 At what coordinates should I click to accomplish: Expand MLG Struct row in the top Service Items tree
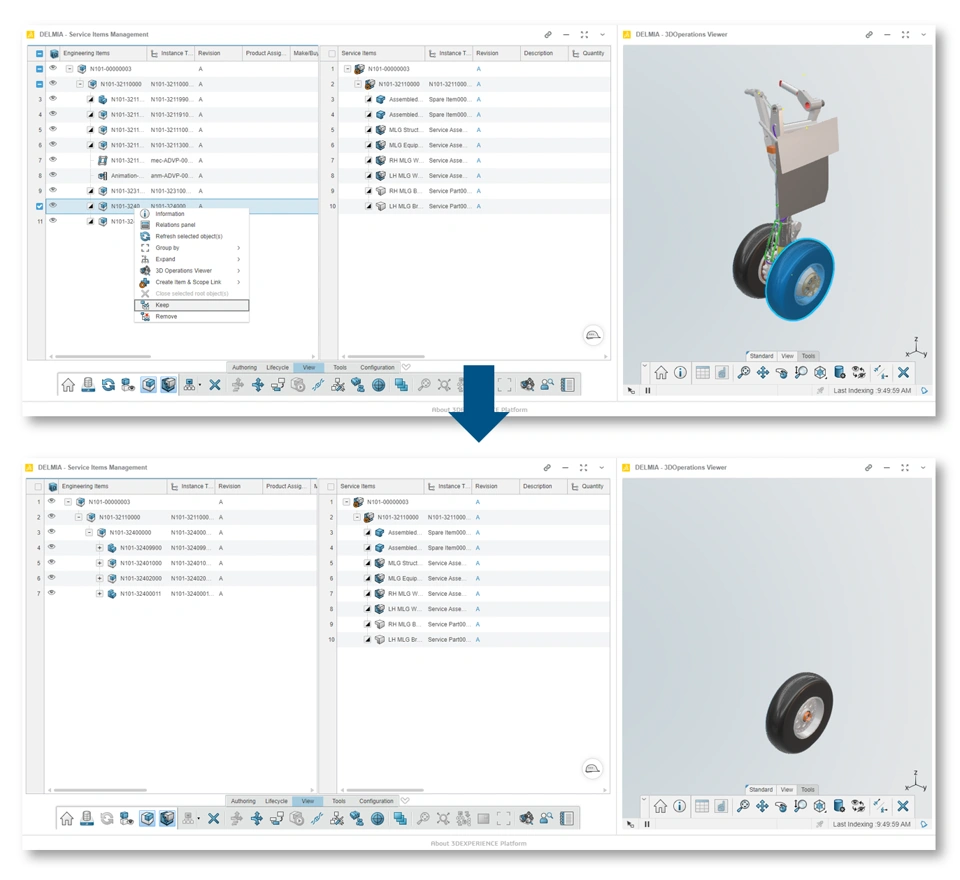point(369,130)
